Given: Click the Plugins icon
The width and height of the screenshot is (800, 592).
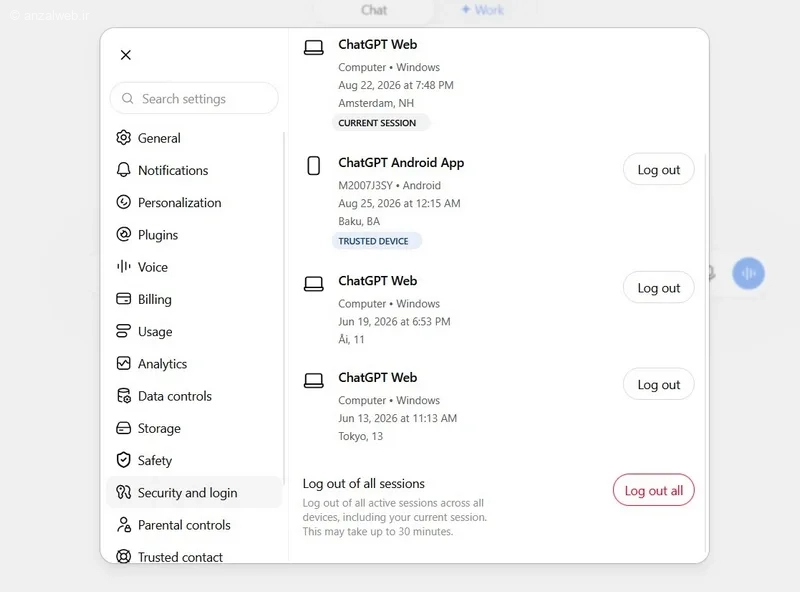Looking at the screenshot, I should [123, 234].
